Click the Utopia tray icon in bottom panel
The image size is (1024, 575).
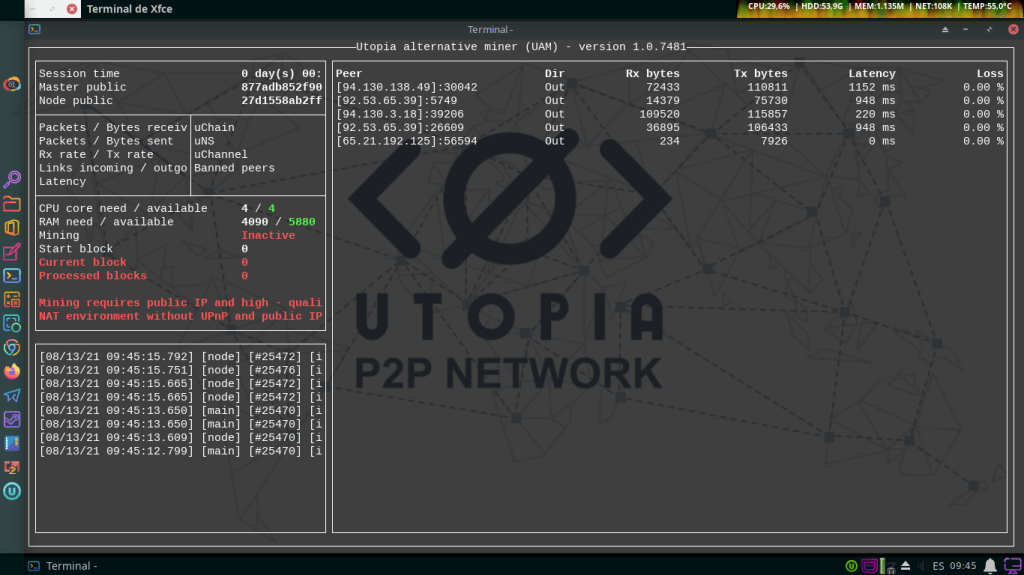(851, 566)
